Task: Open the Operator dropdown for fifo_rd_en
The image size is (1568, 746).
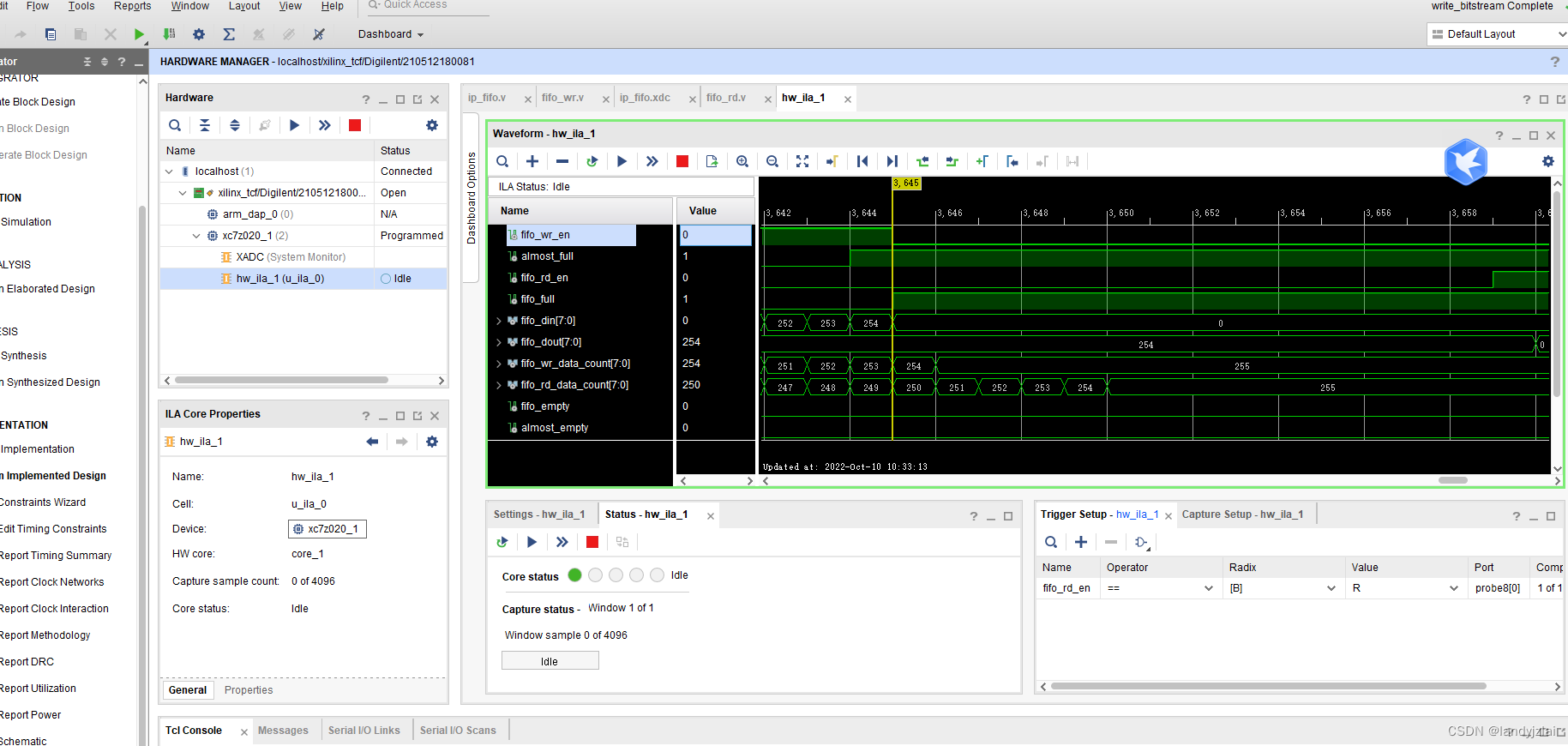Action: tap(1208, 588)
